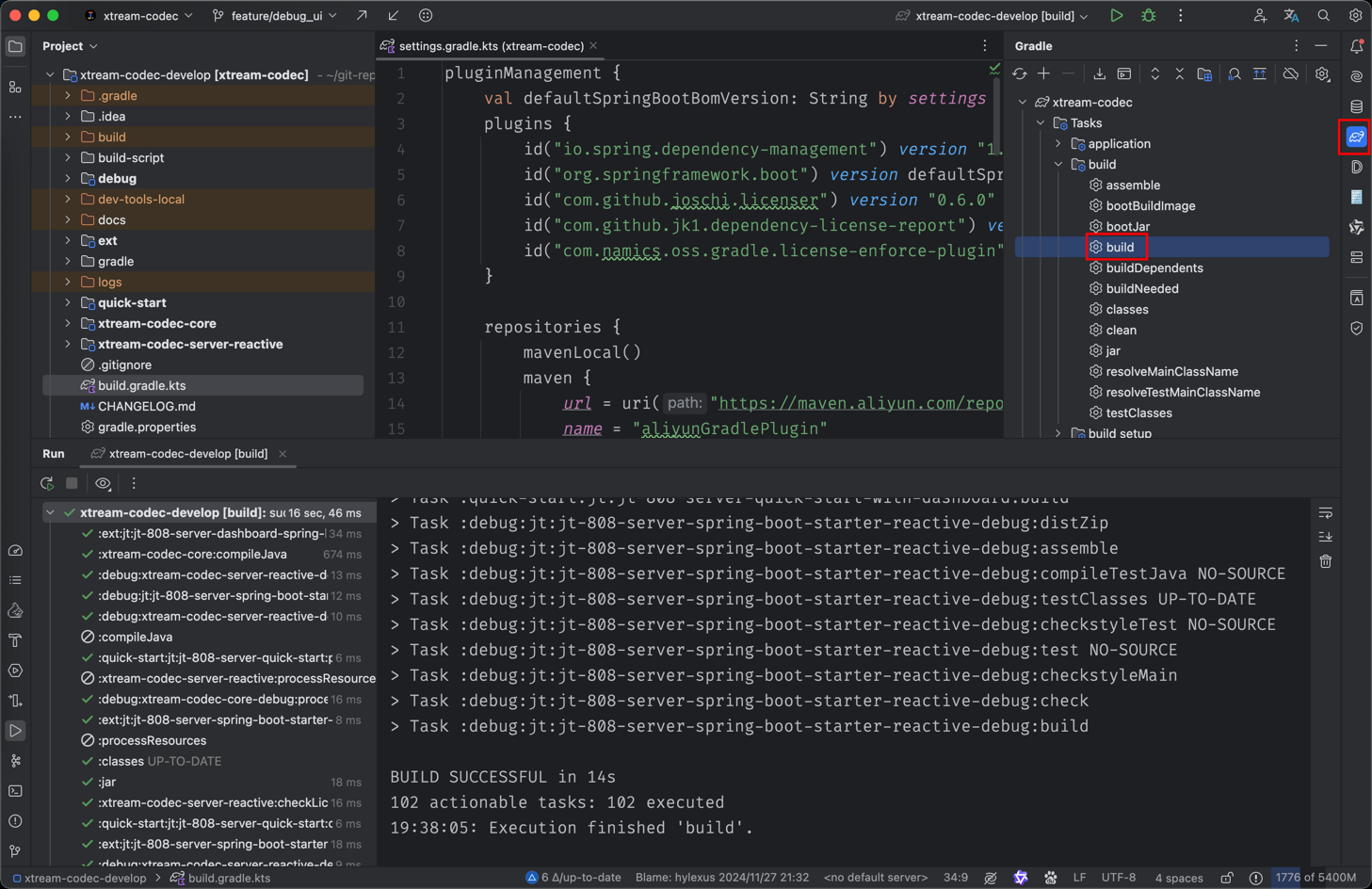
Task: Expand the .gradle folder
Action: tap(68, 96)
